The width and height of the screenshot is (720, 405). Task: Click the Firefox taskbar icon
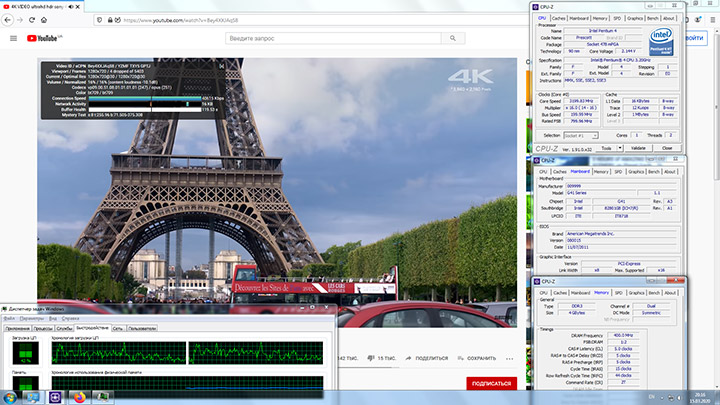coord(79,397)
